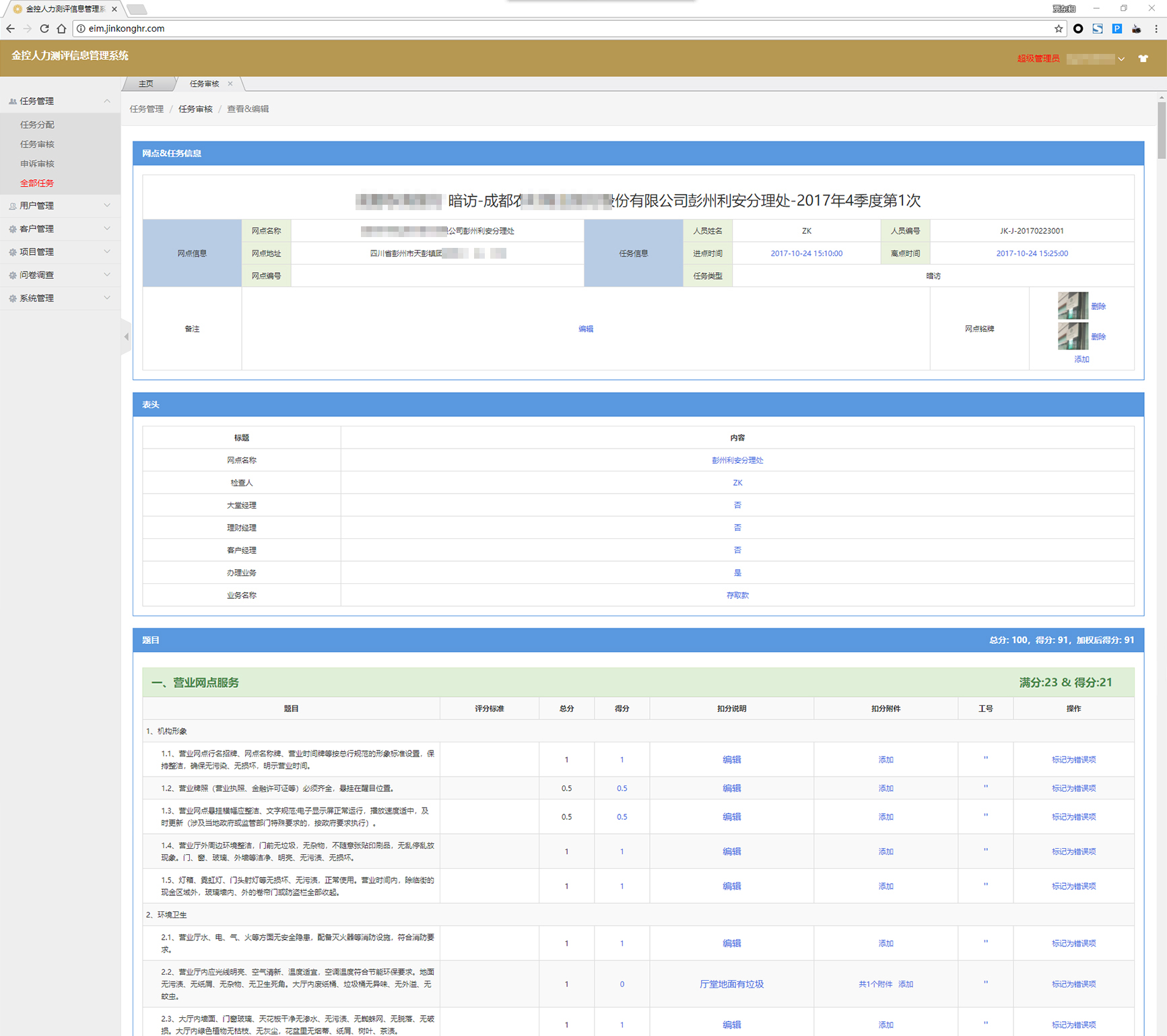
Task: Click 编辑 link in the 备注 row
Action: pyautogui.click(x=585, y=329)
